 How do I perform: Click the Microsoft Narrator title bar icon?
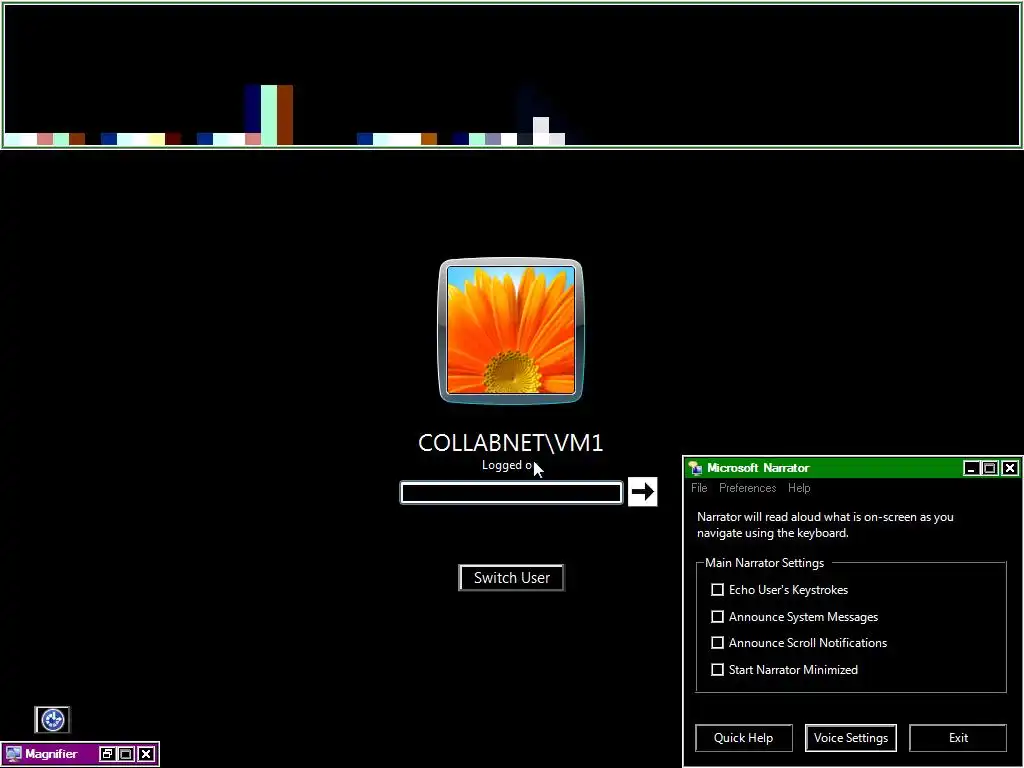(696, 468)
